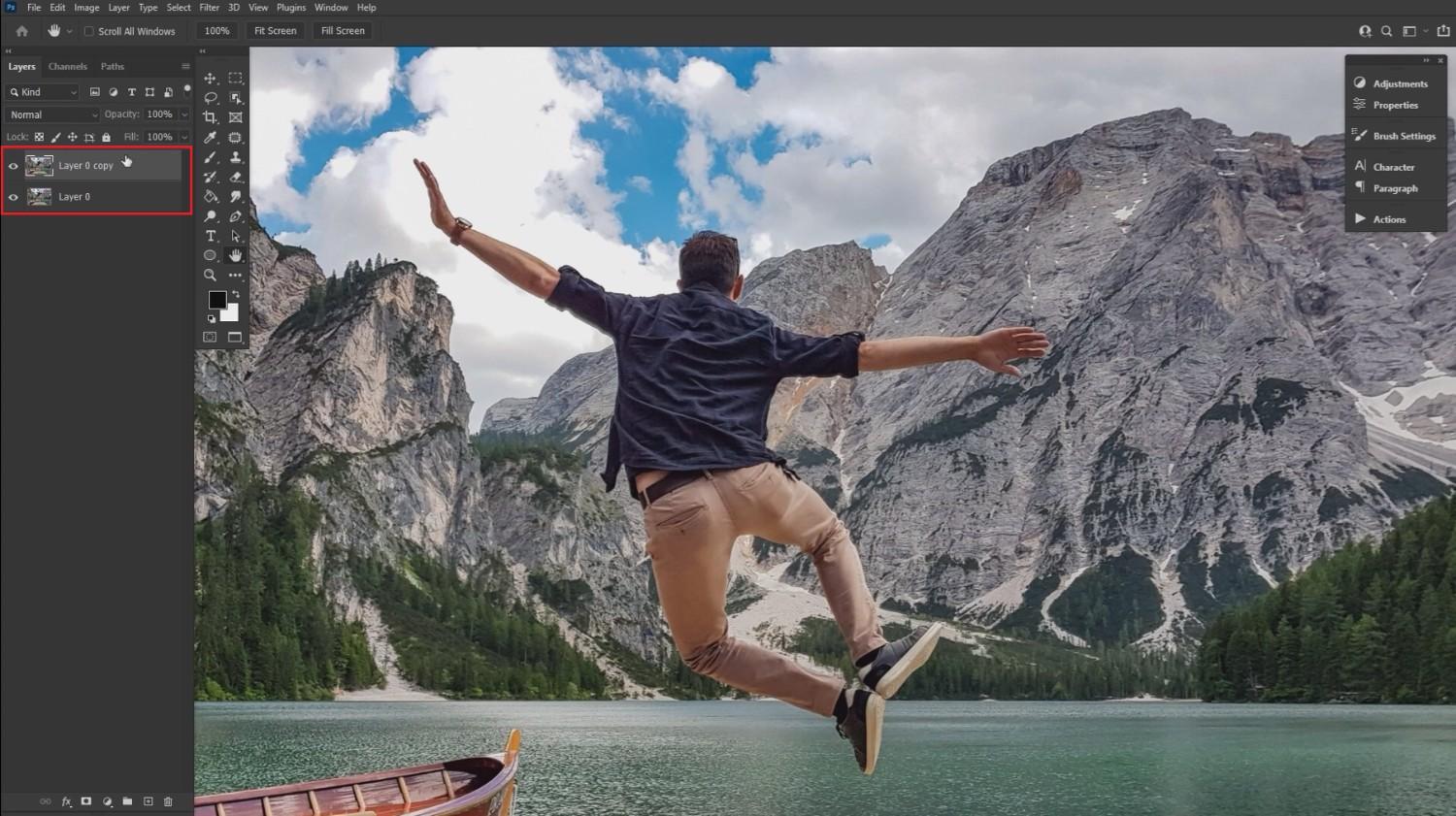
Task: Enable Scroll All Windows checkbox
Action: coord(89,31)
